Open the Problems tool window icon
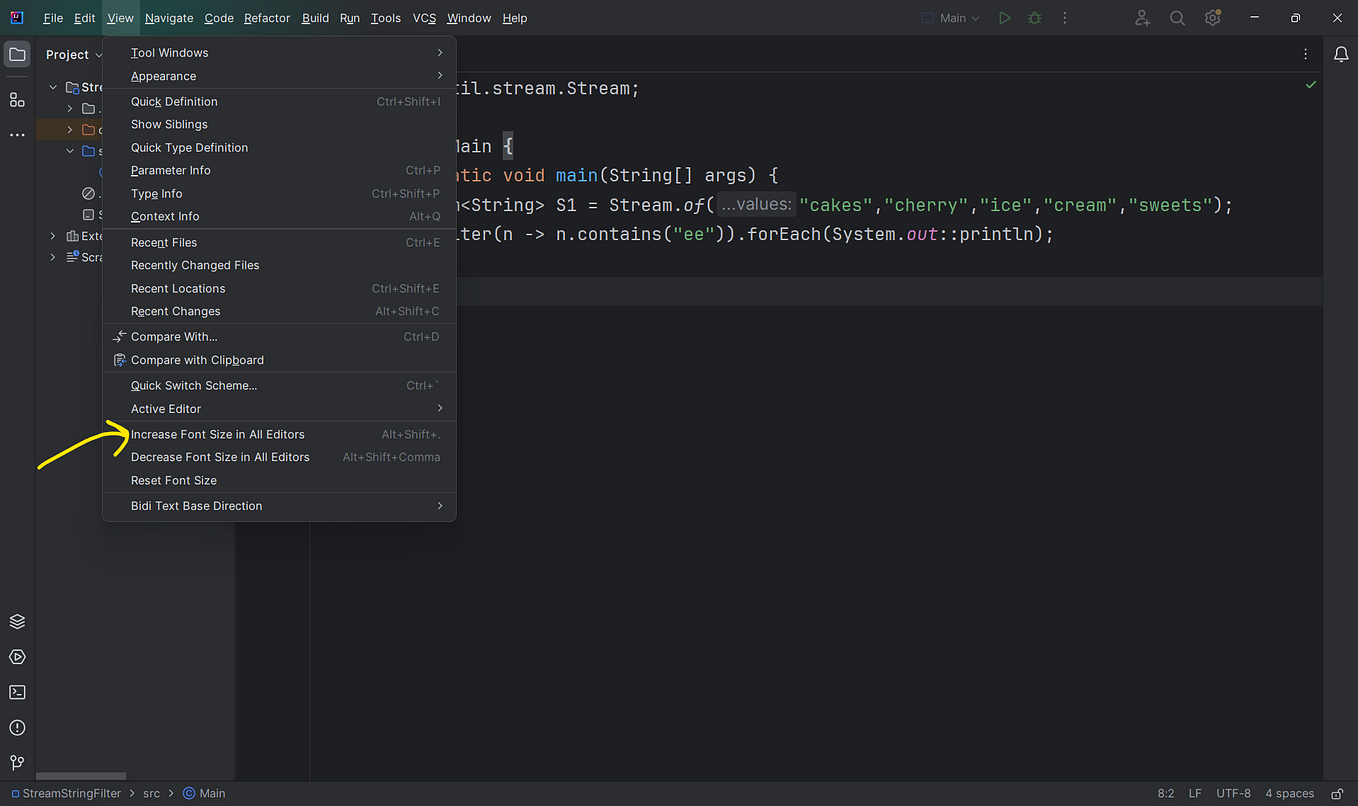The width and height of the screenshot is (1358, 806). (16, 728)
